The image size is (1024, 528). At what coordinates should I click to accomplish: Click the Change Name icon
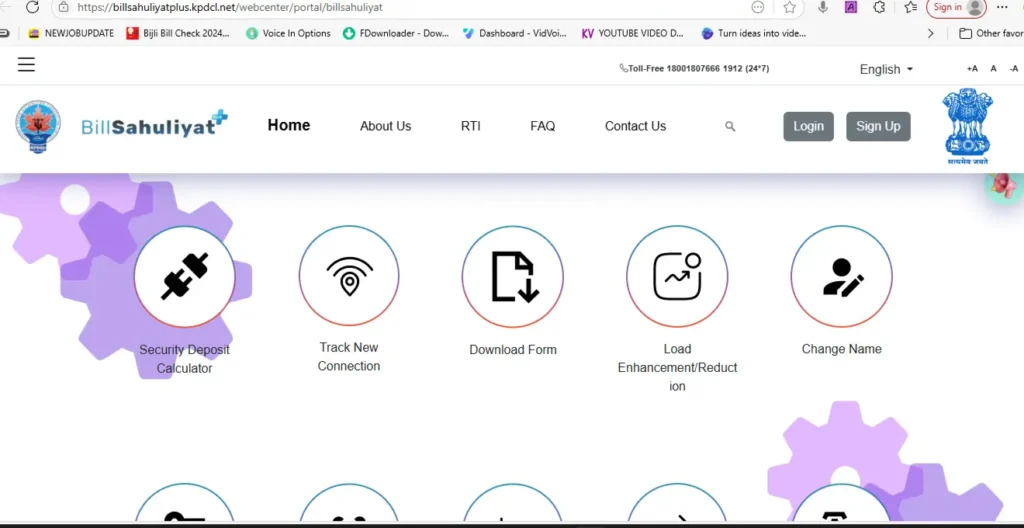coord(841,277)
